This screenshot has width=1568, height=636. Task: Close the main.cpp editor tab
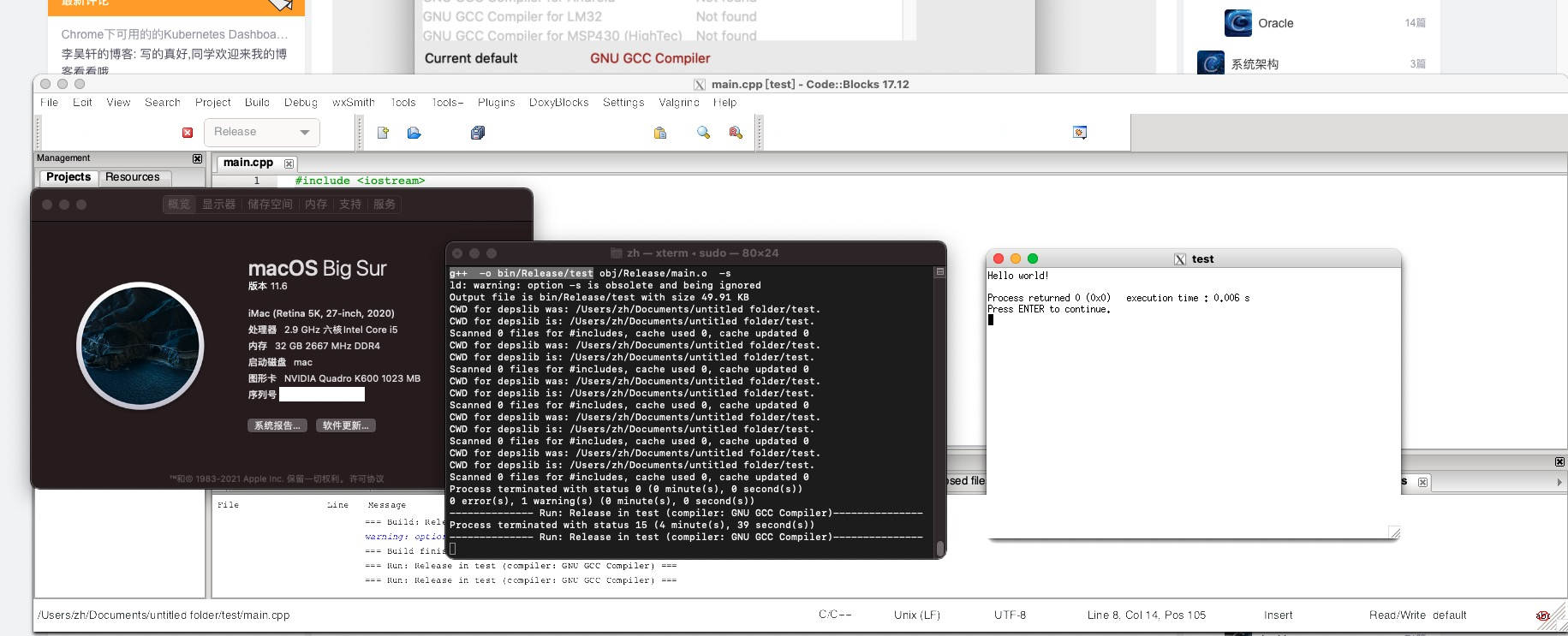coord(289,163)
